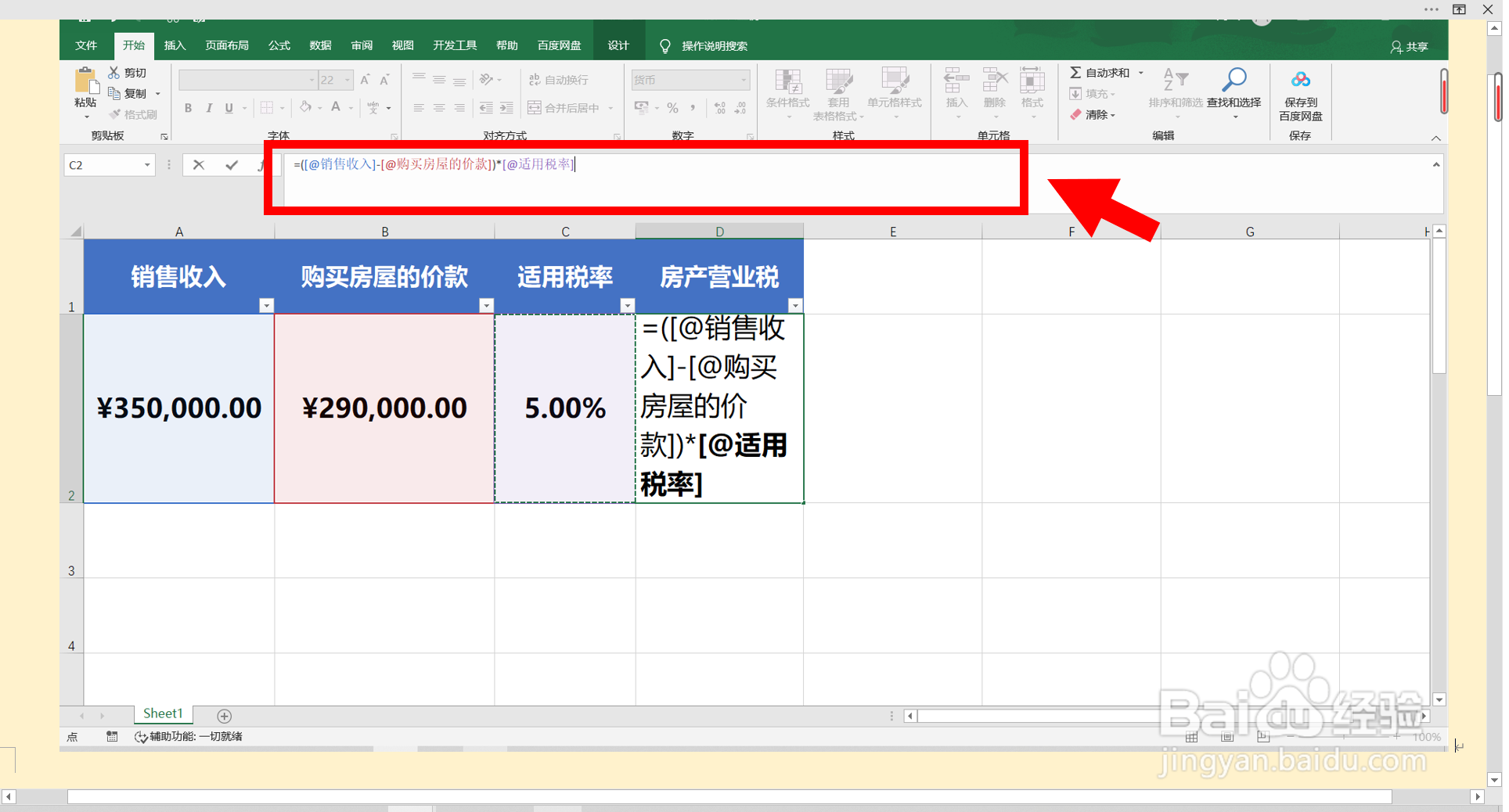This screenshot has width=1509, height=812.
Task: Open Conditional Formatting (条件格式)
Action: point(787,92)
